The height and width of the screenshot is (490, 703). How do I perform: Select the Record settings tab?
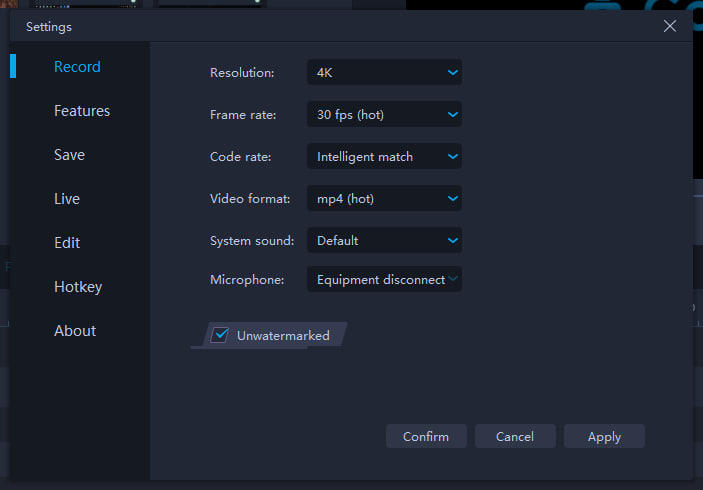pyautogui.click(x=77, y=66)
